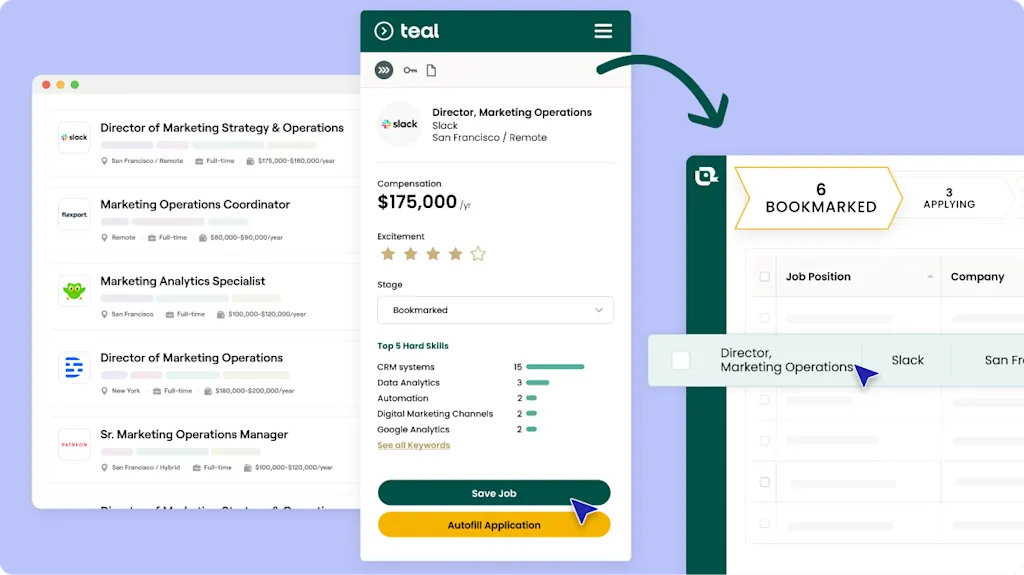Open the See all Keywords link
The image size is (1024, 575).
[x=413, y=445]
